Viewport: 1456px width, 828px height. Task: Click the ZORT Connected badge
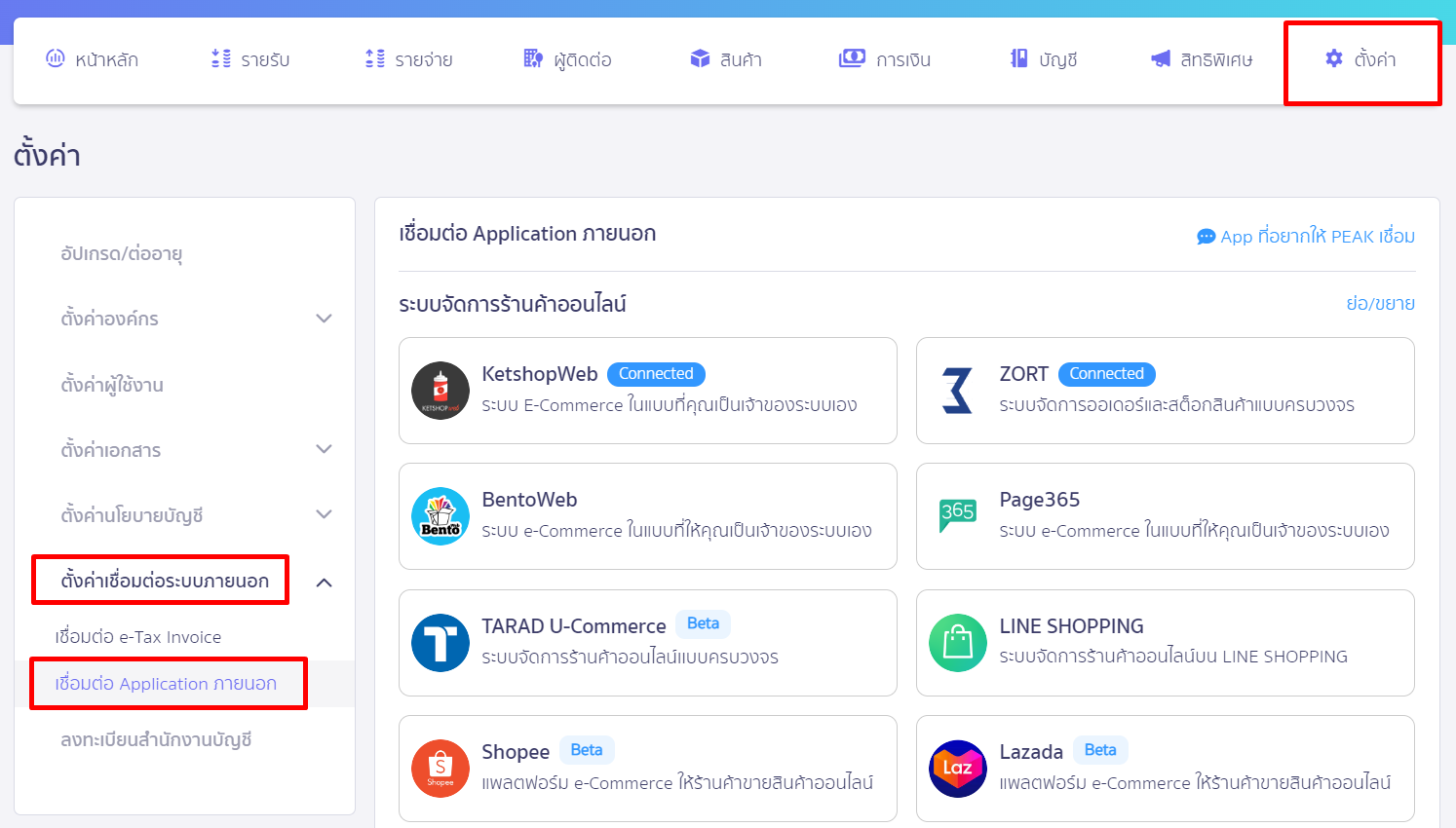1107,374
